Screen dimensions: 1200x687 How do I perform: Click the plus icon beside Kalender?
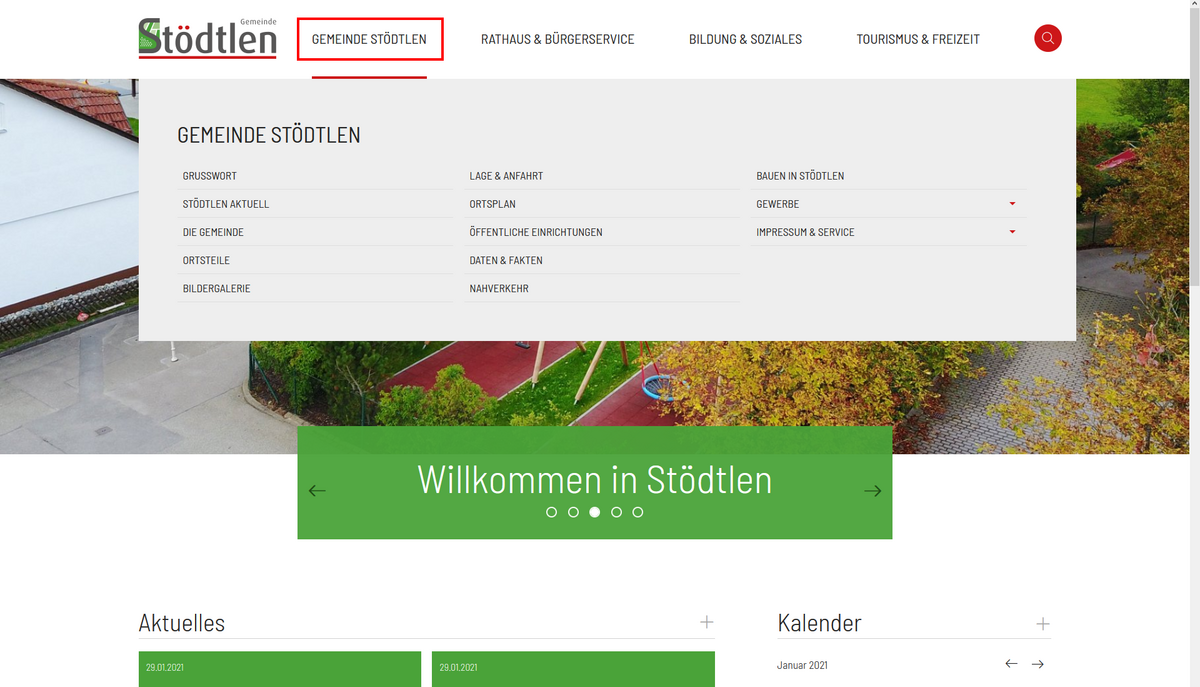click(x=1043, y=623)
